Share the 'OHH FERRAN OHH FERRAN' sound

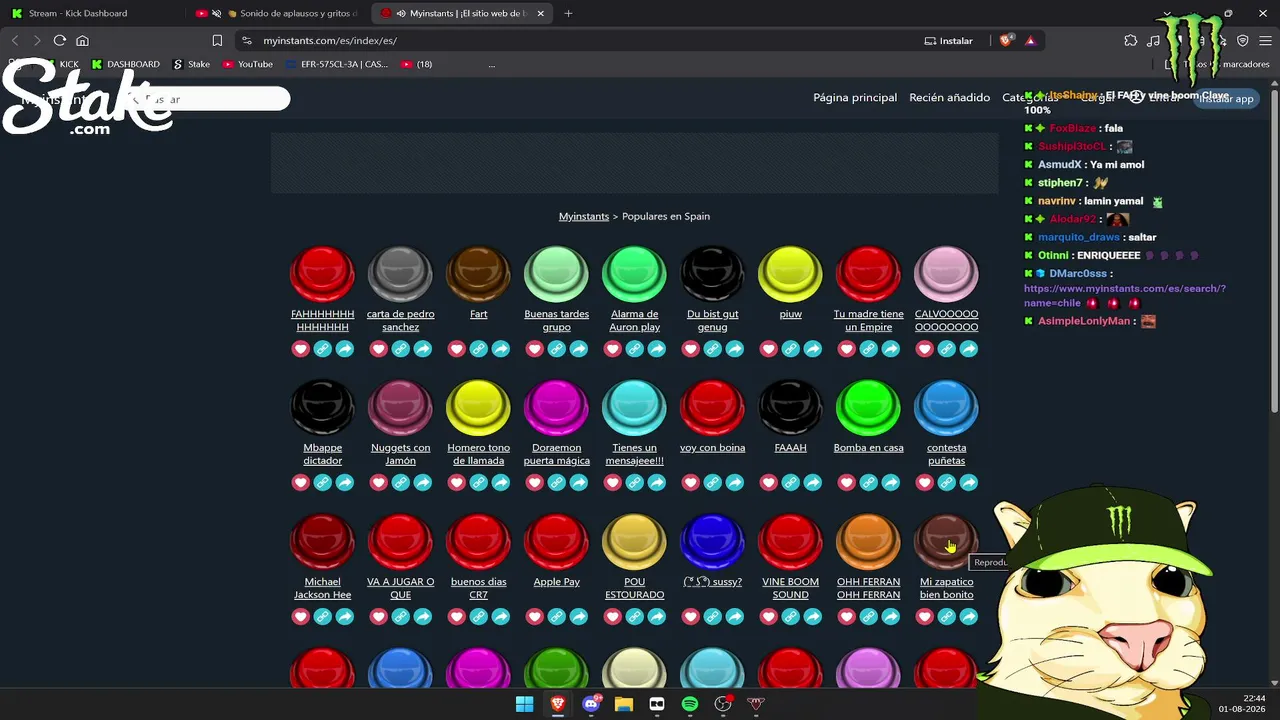(891, 617)
